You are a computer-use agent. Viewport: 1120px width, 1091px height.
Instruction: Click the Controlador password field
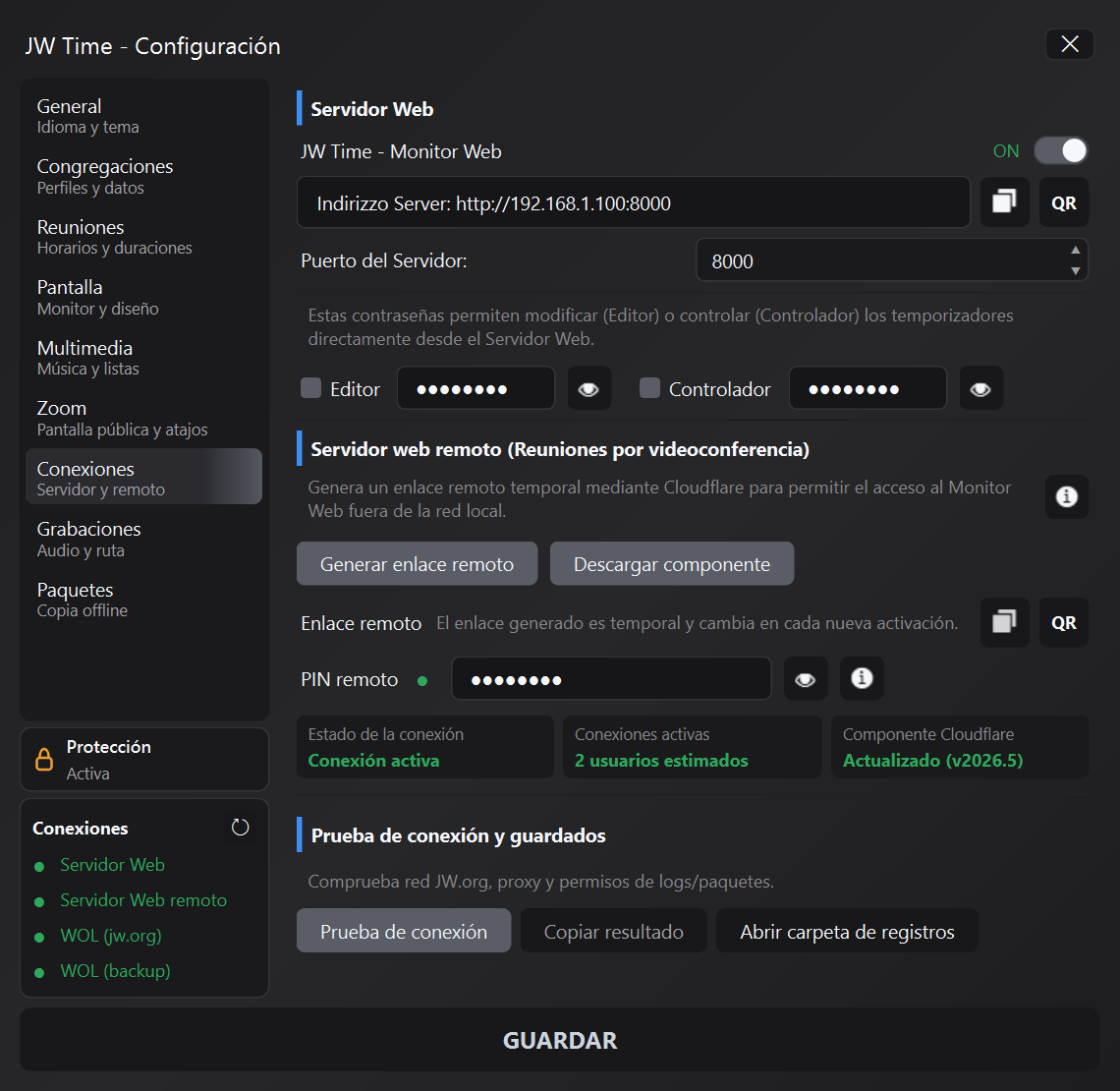point(868,388)
